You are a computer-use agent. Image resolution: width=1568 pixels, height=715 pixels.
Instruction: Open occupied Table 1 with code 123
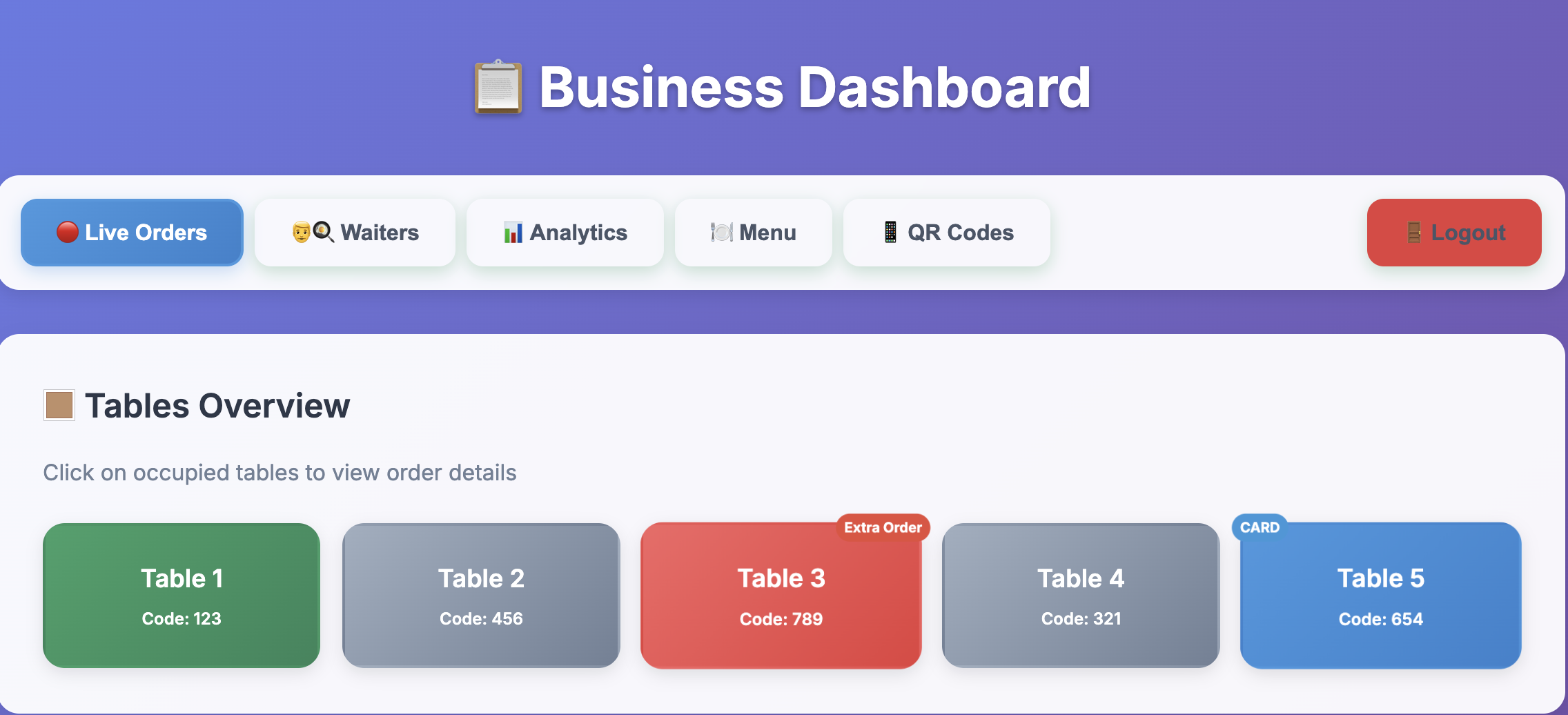[x=181, y=595]
